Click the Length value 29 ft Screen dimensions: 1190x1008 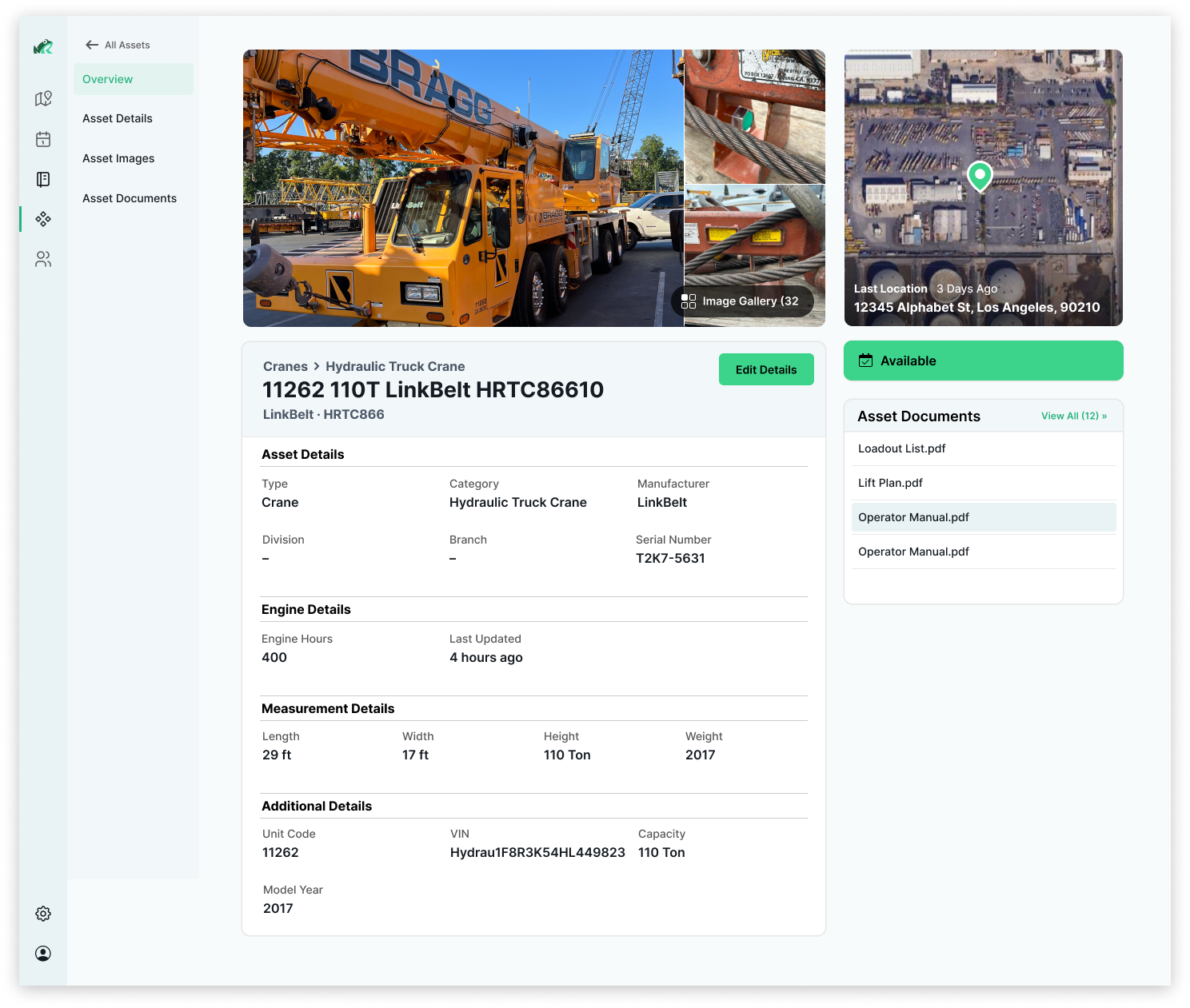[277, 755]
